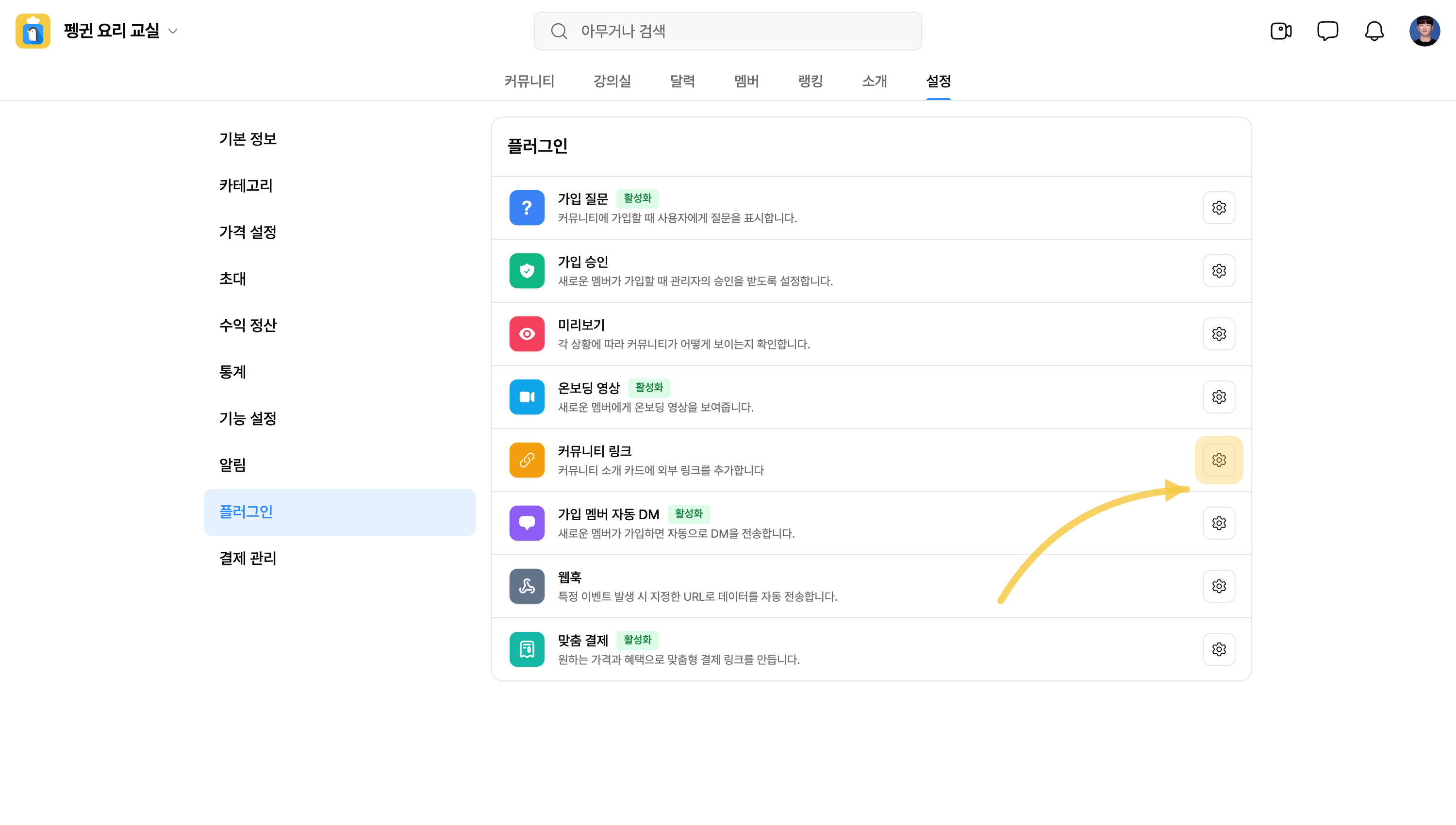The height and width of the screenshot is (825, 1456).
Task: Switch to the 커뮤니티 tab
Action: tap(529, 81)
